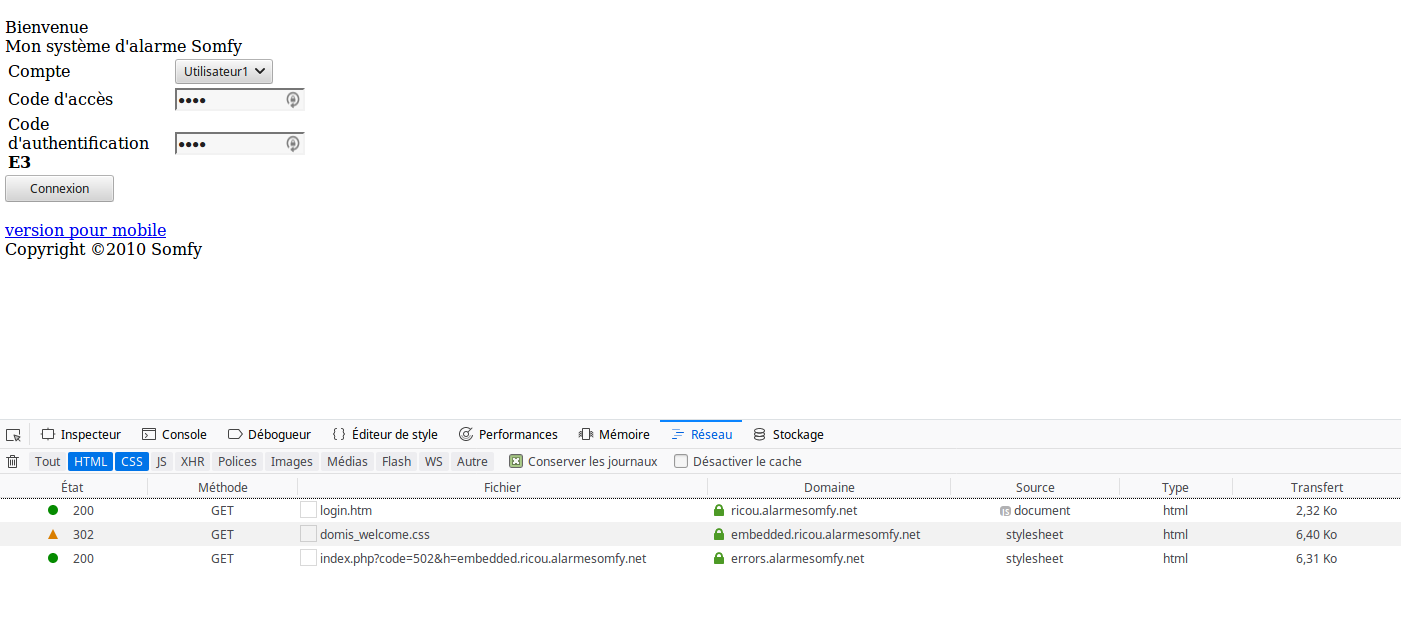The height and width of the screenshot is (617, 1401).
Task: Toggle the Autre network filter
Action: click(x=473, y=461)
